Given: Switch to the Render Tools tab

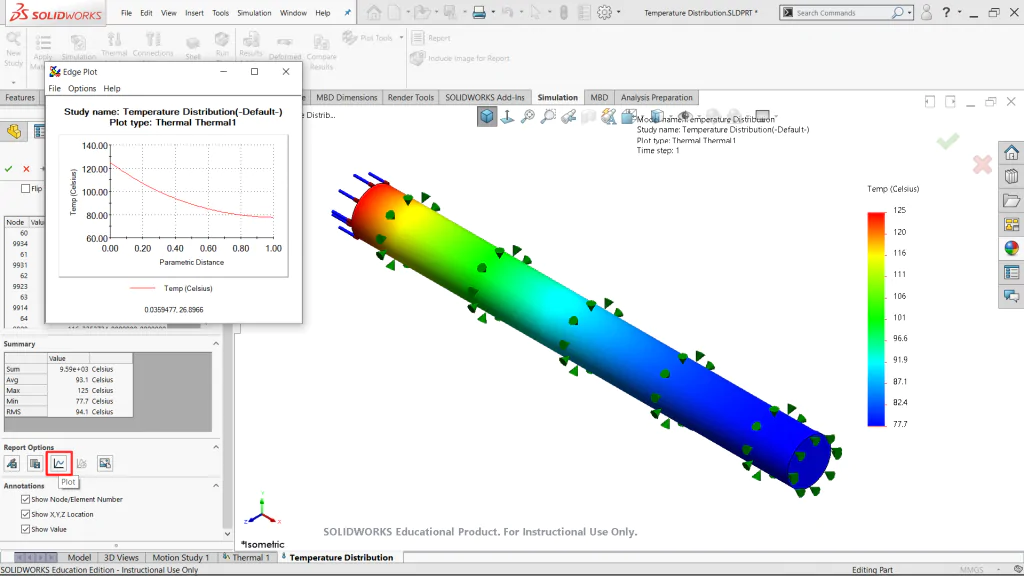Looking at the screenshot, I should pos(411,97).
